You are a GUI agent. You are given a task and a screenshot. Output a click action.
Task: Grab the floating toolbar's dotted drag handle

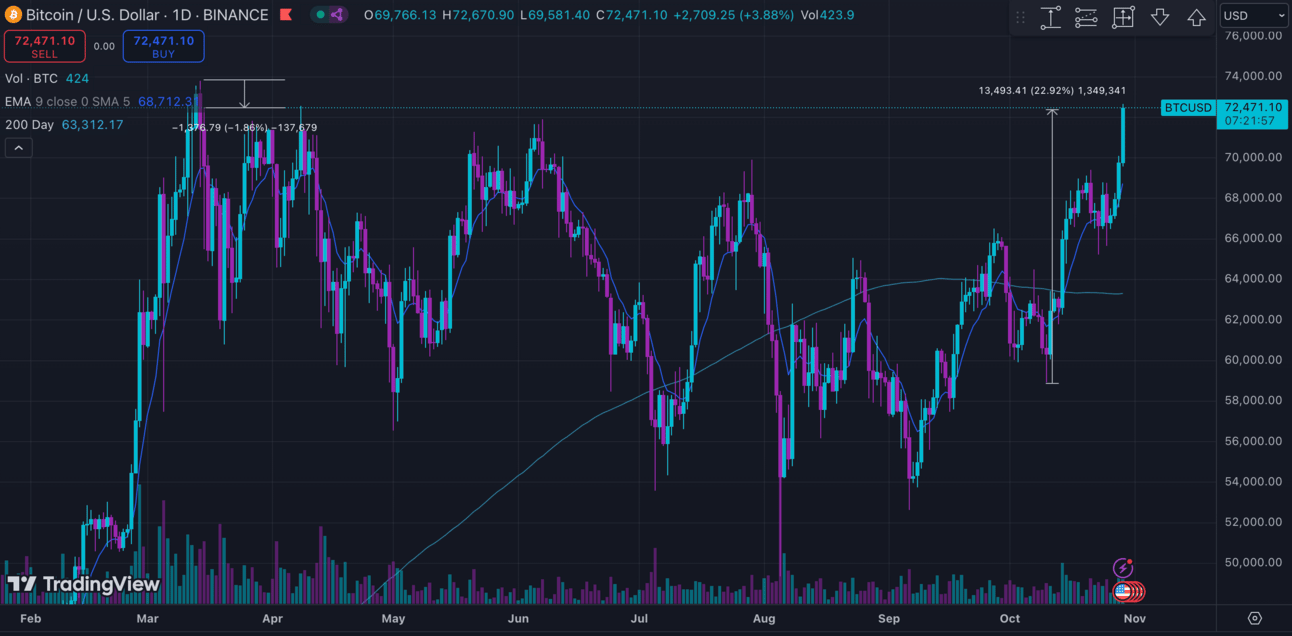pos(1021,17)
